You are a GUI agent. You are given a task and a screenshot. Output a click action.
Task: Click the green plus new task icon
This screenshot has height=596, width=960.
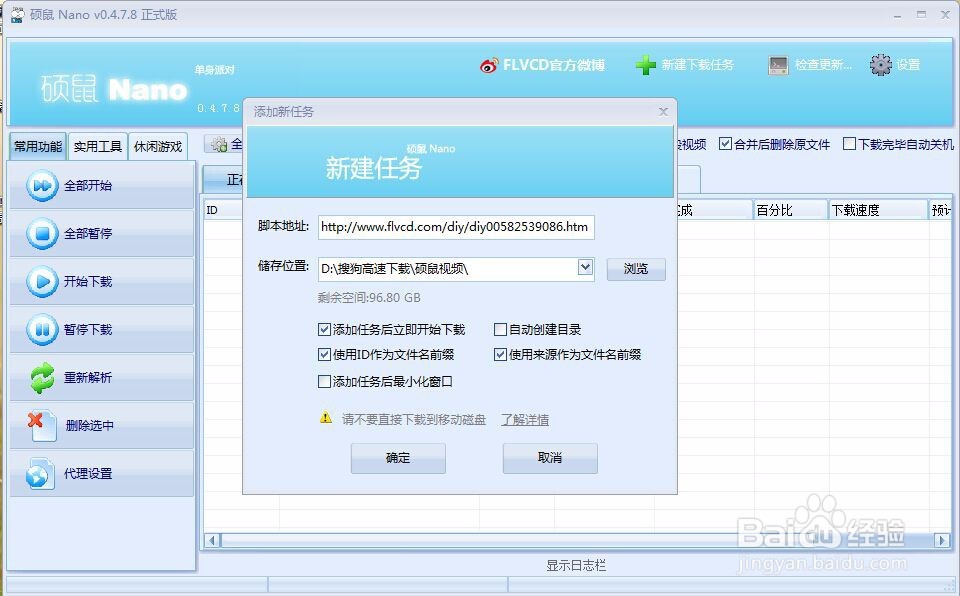click(646, 65)
